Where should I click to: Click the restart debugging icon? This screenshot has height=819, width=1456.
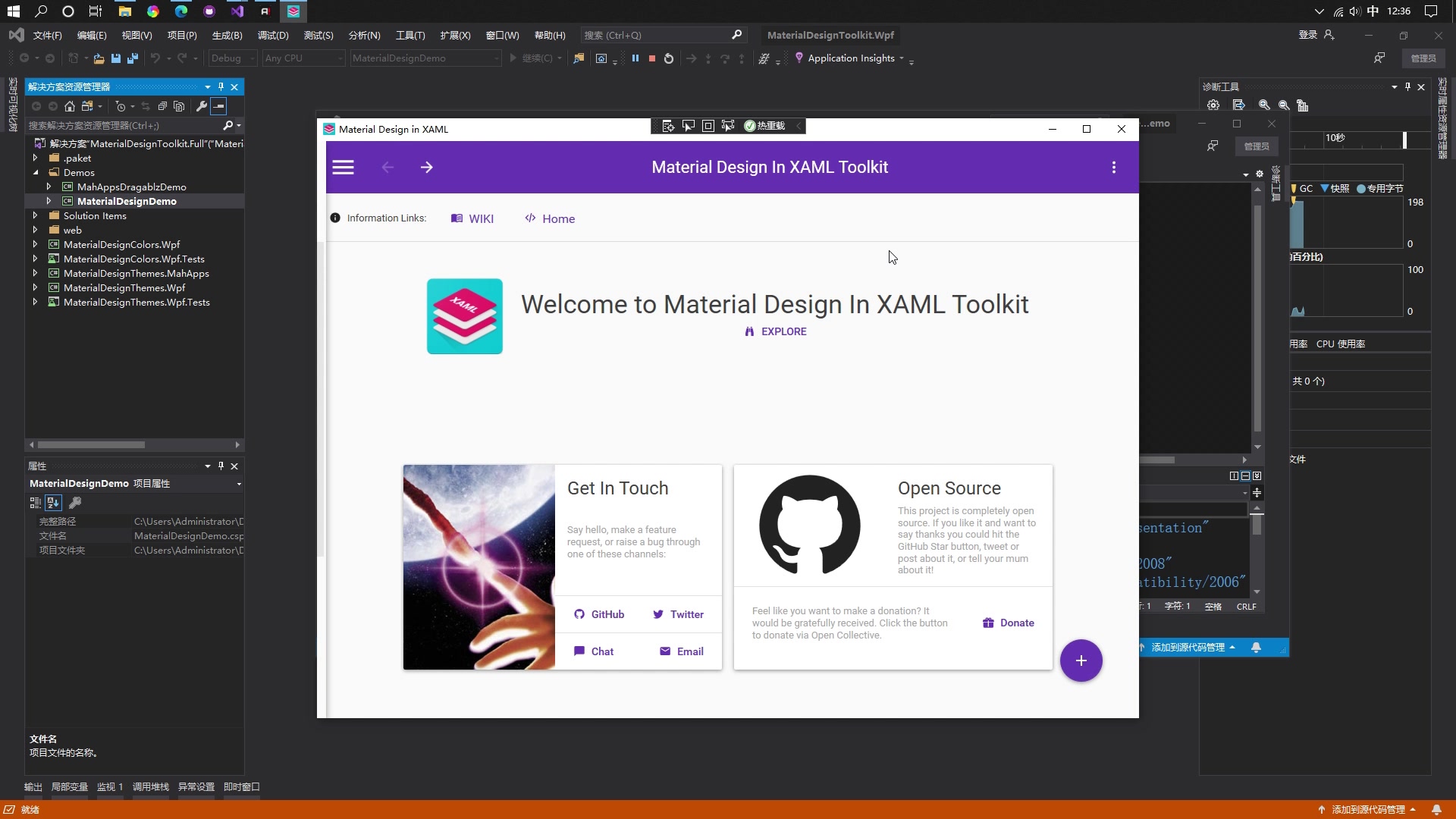[669, 58]
